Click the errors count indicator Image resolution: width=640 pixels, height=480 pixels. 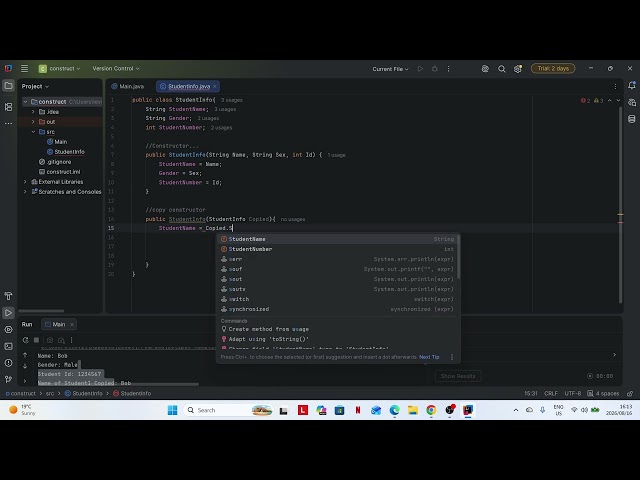click(x=585, y=100)
